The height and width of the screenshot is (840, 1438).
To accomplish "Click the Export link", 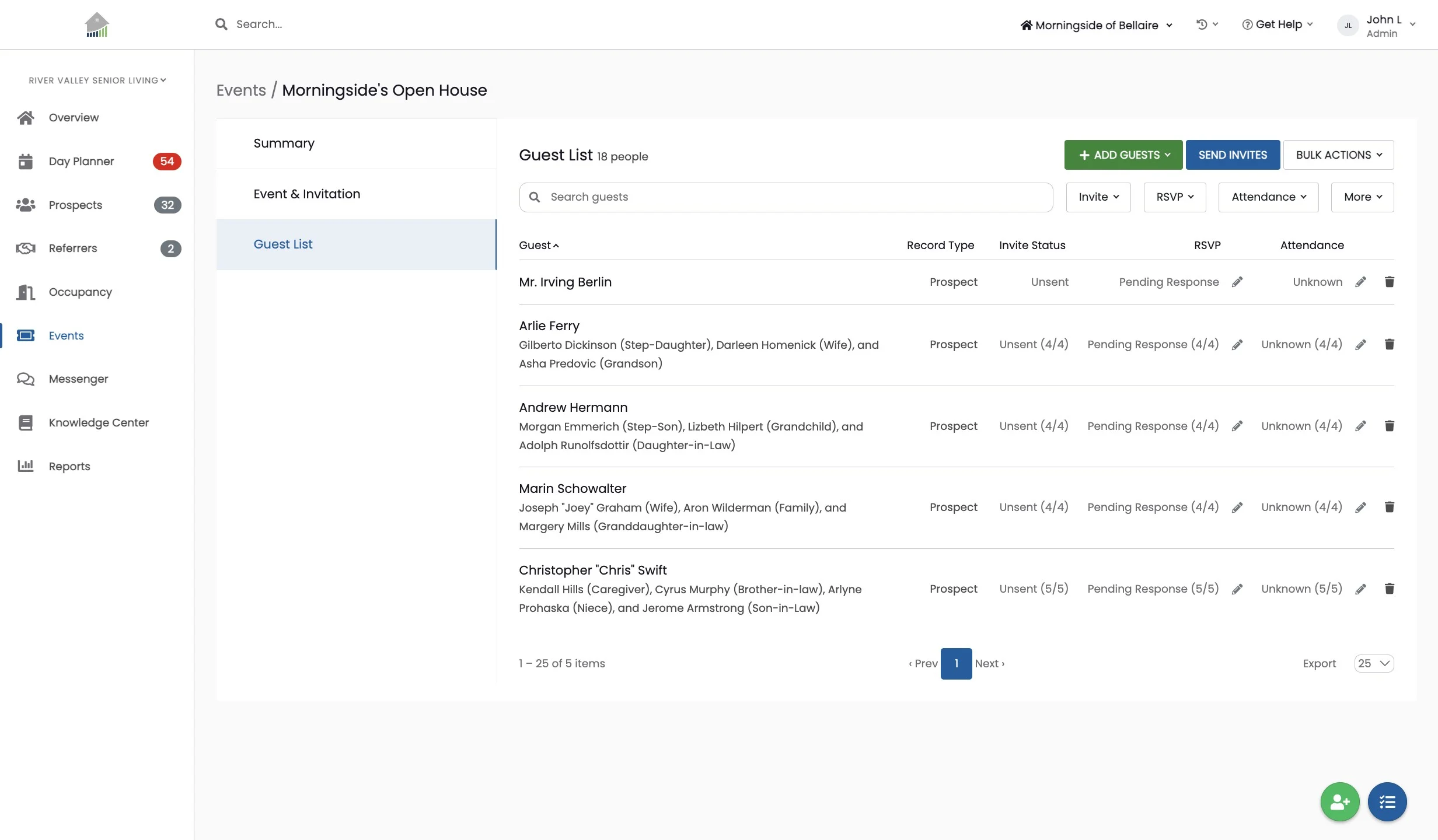I will coord(1319,663).
